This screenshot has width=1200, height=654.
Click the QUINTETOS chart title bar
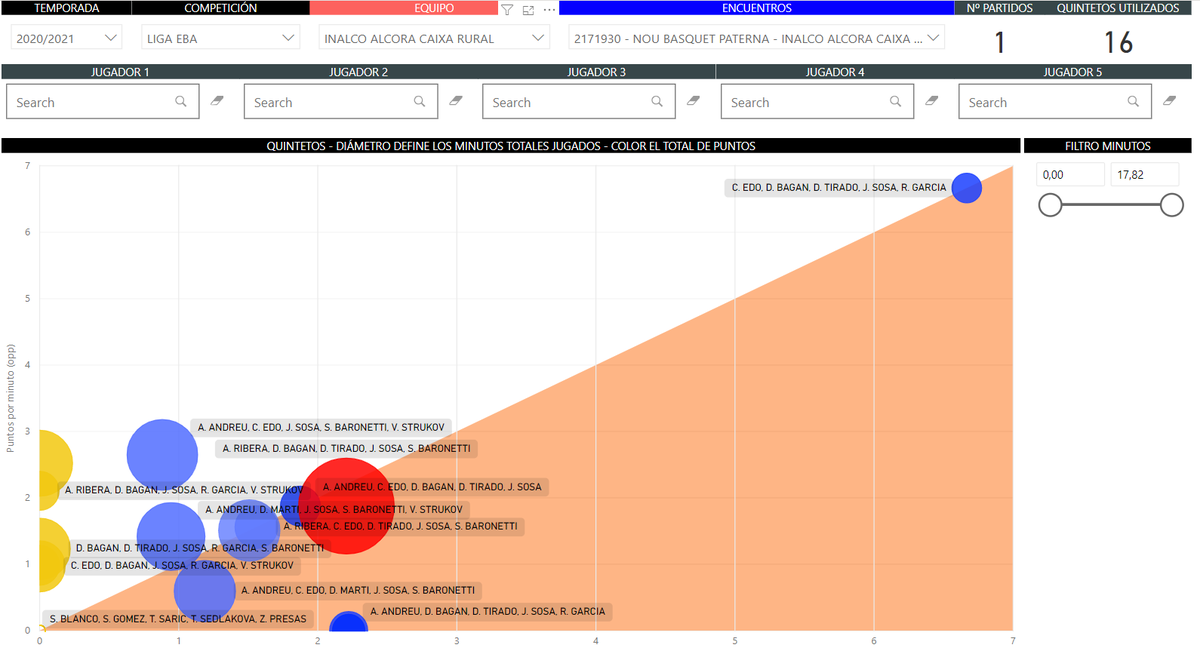point(511,146)
